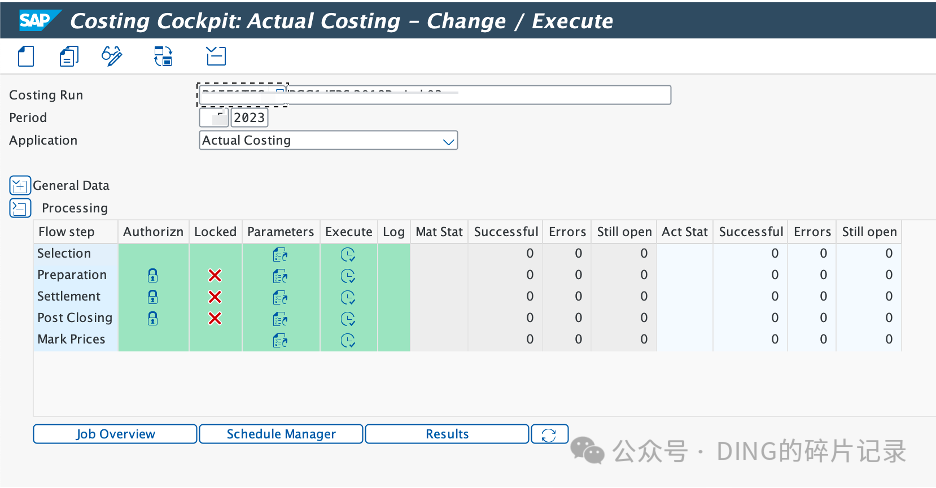Click the authorization lock for Preparation
936x488 pixels.
point(153,276)
